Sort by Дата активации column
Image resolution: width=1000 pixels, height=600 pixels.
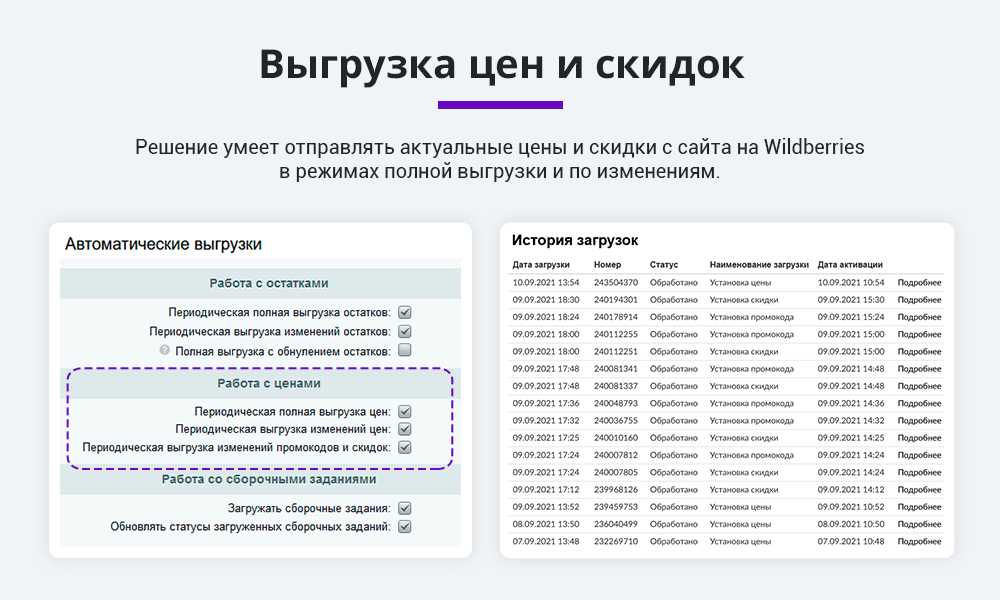(x=850, y=265)
